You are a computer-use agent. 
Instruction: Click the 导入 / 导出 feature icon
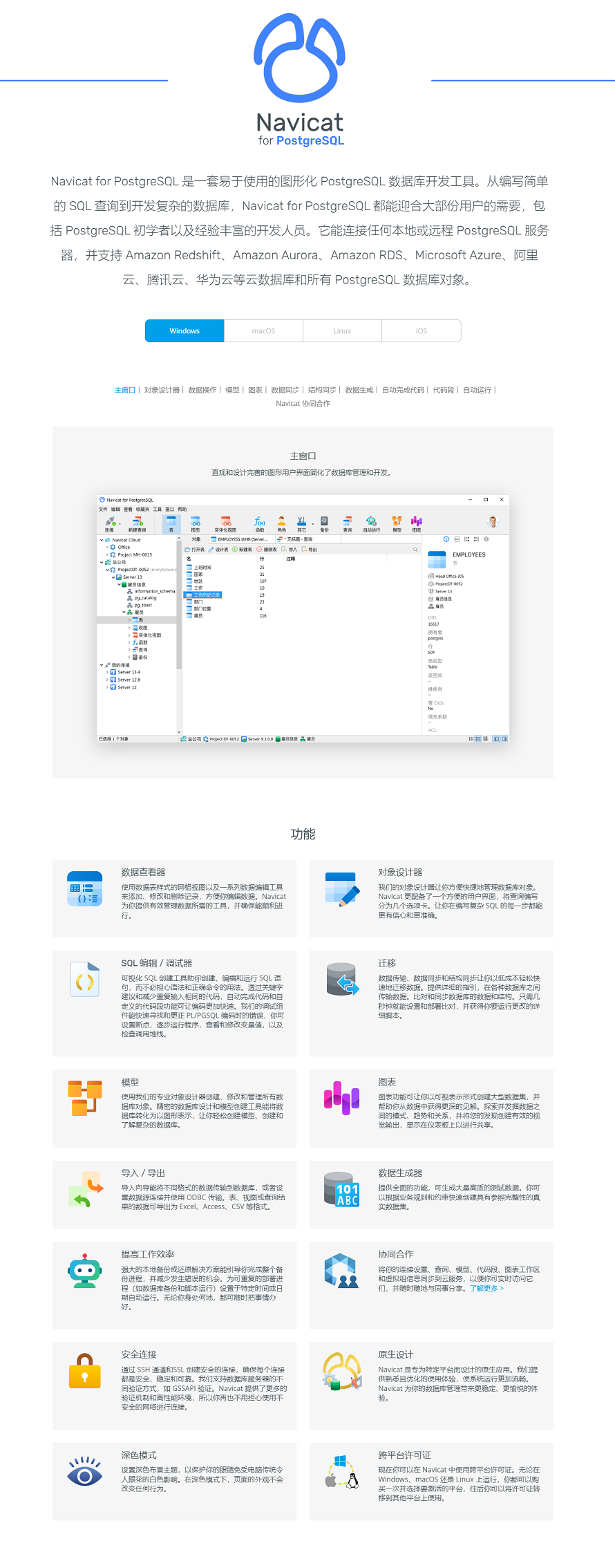(86, 1189)
